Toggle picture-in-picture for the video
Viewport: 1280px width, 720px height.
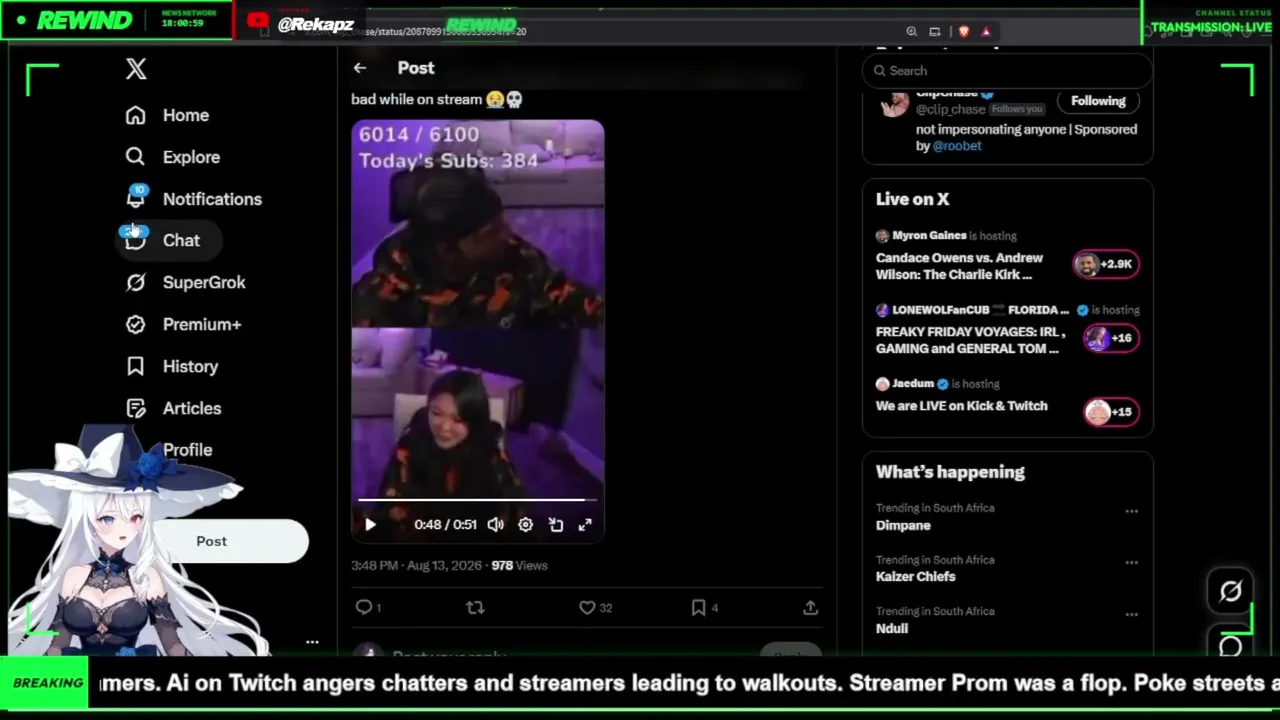(x=556, y=524)
